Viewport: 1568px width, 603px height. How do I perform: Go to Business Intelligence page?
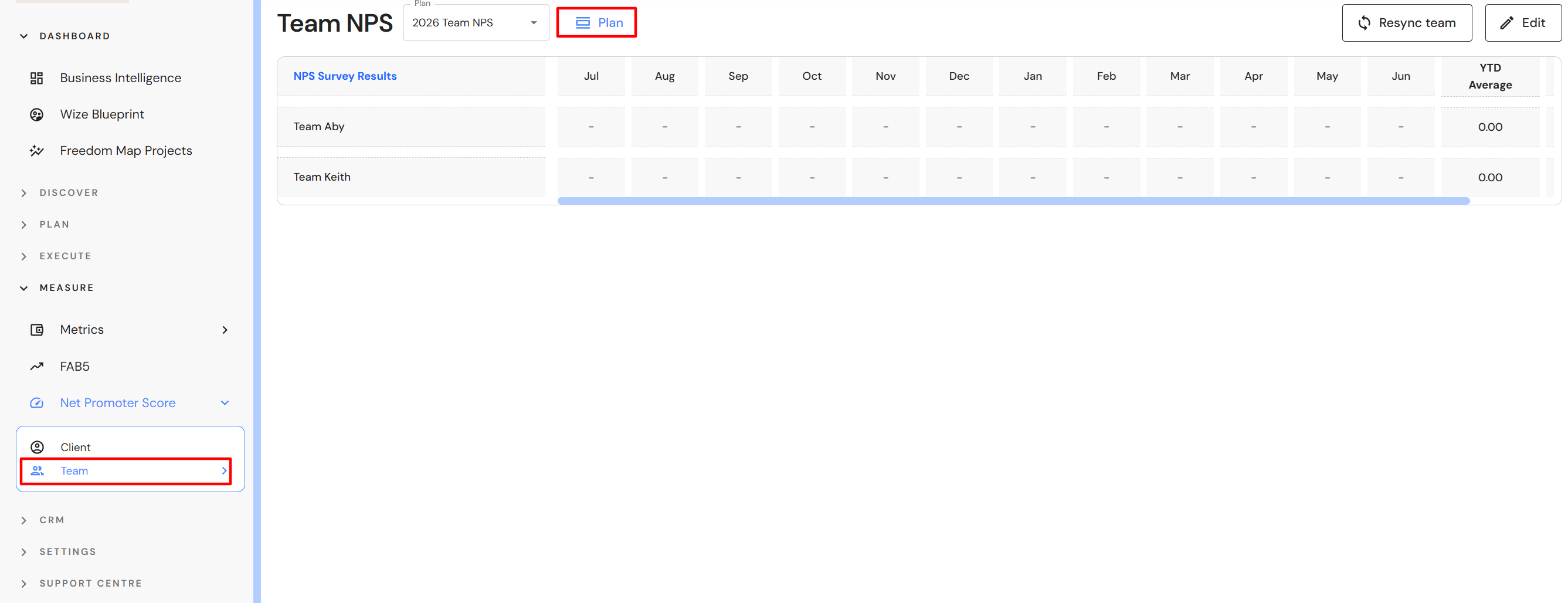click(121, 78)
